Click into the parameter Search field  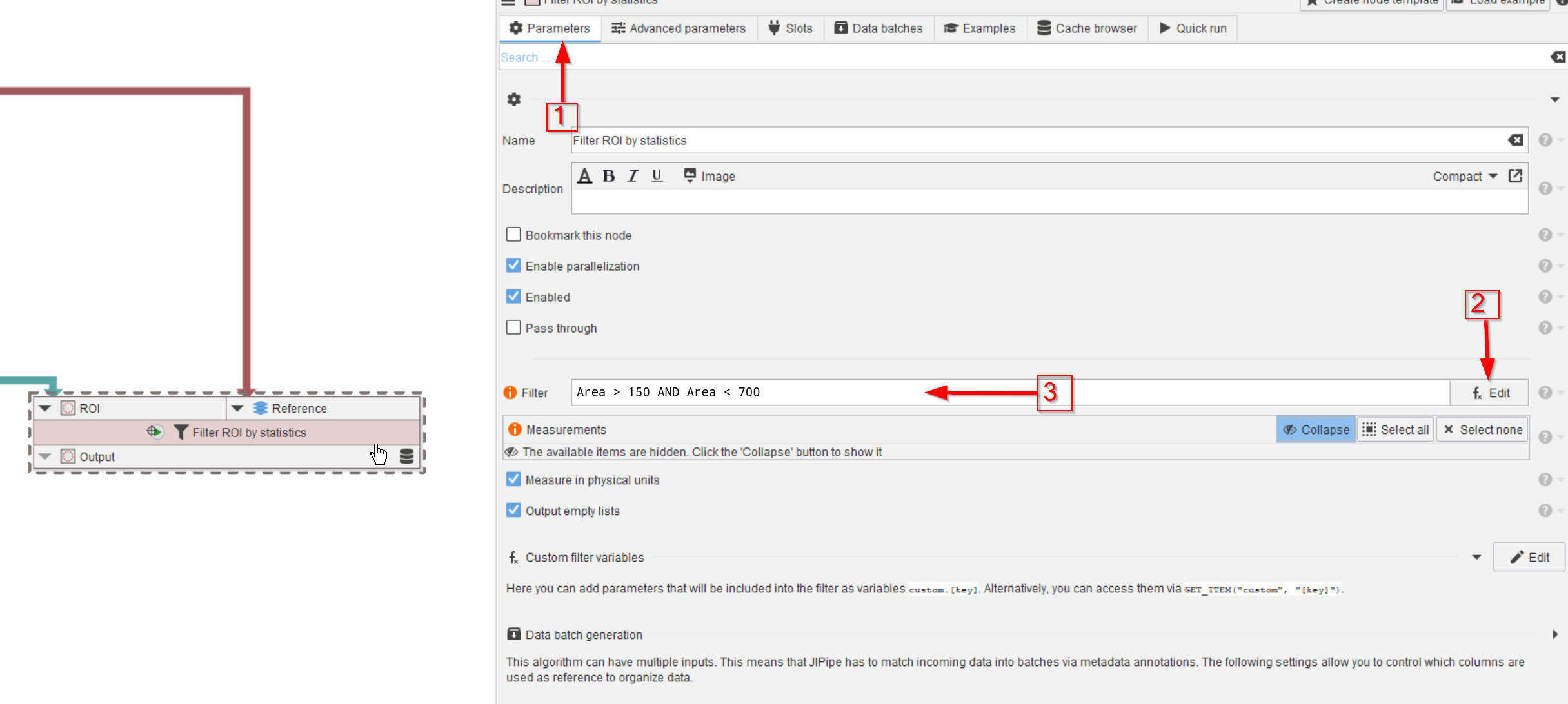click(968, 57)
